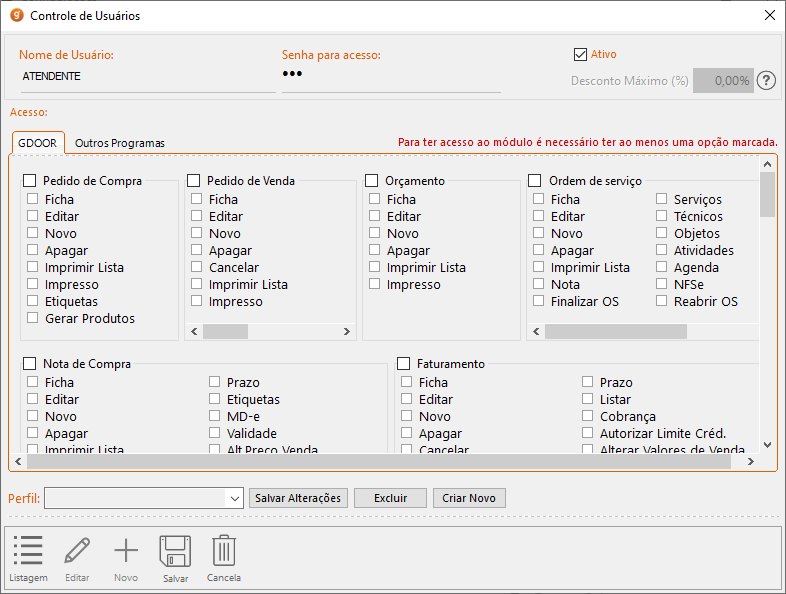Check Imprimir Lista under Orçamento
Image resolution: width=786 pixels, height=594 pixels.
click(x=374, y=267)
